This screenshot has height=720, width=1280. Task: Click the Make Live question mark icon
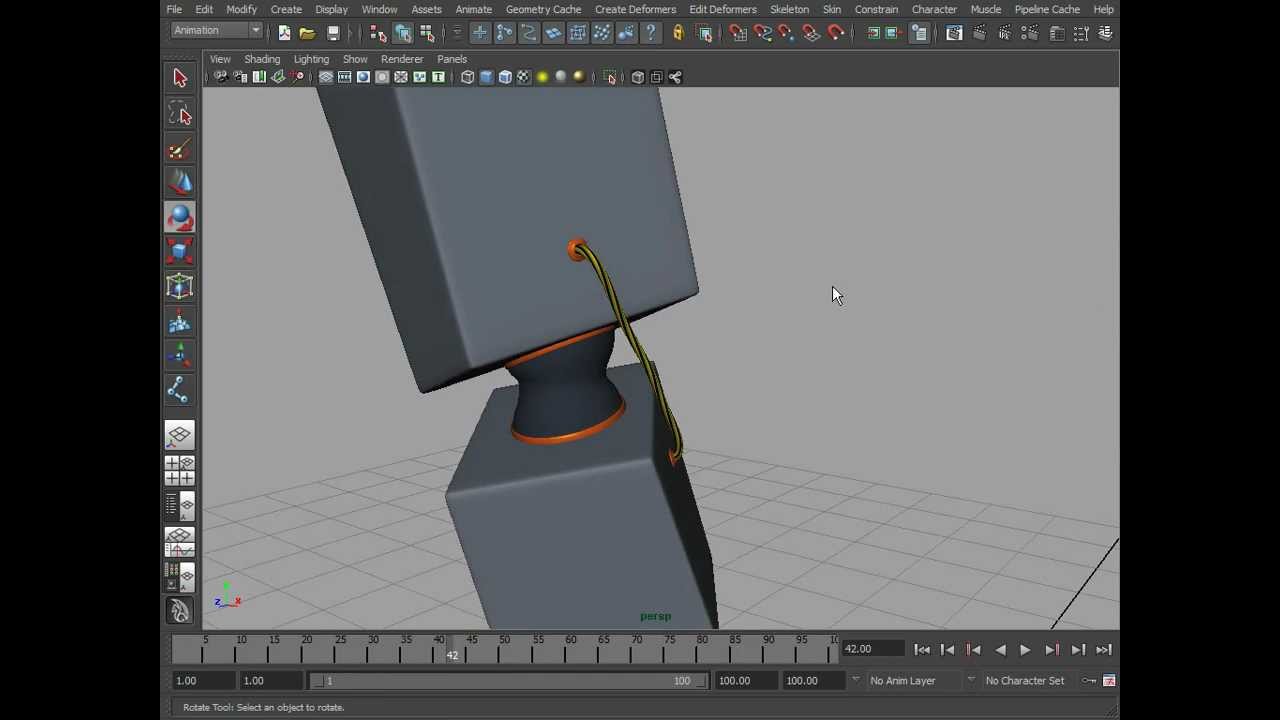click(x=650, y=33)
